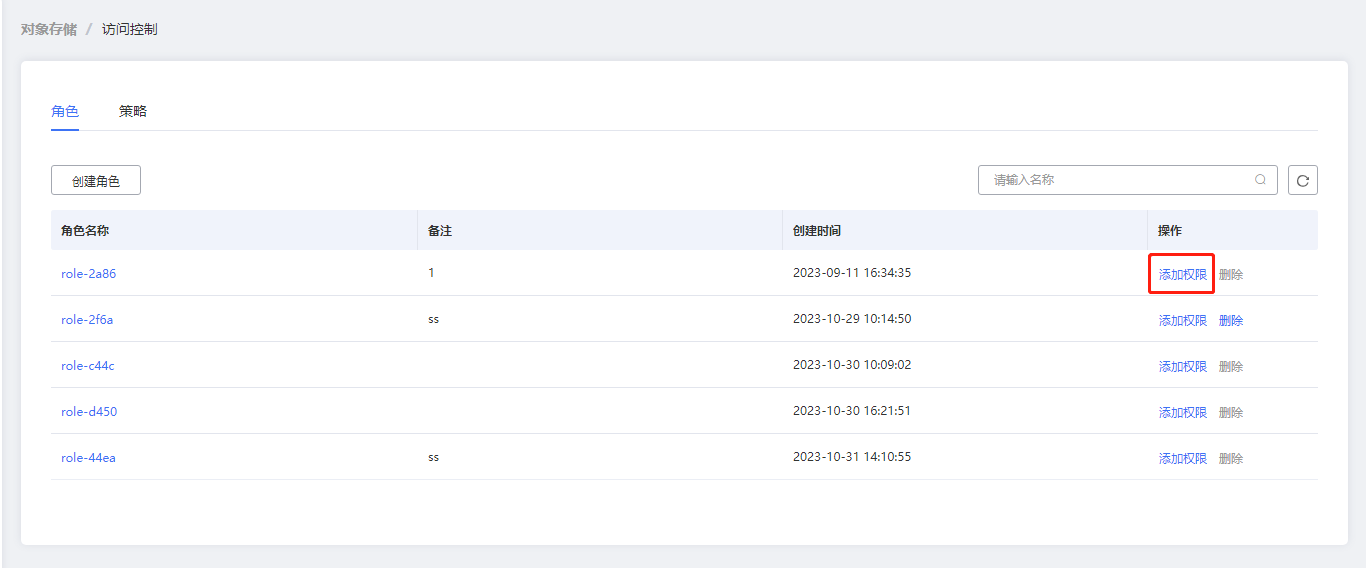Delete role-d450 via 删除
1366x568 pixels.
click(1230, 412)
